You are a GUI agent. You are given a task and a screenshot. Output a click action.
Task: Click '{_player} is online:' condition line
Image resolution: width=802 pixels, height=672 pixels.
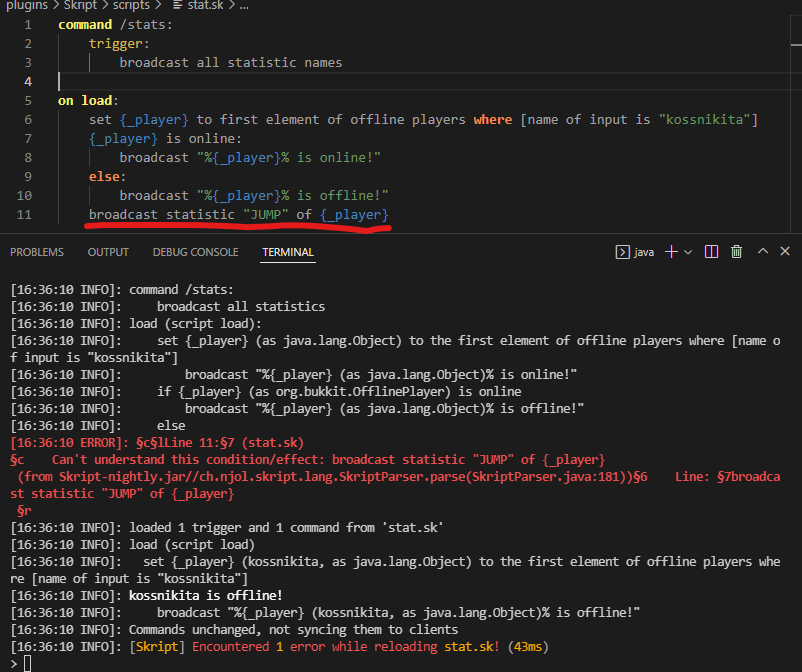pos(165,139)
